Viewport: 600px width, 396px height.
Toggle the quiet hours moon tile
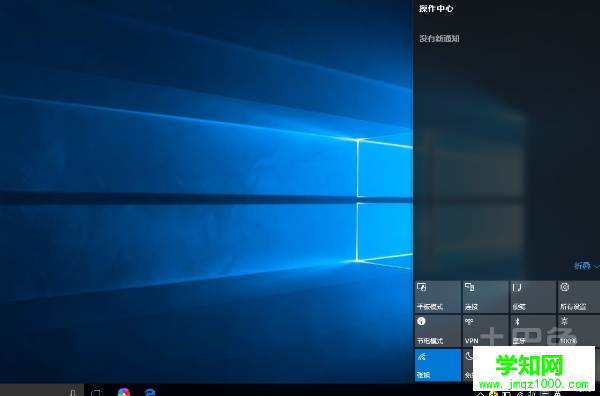pyautogui.click(x=468, y=365)
